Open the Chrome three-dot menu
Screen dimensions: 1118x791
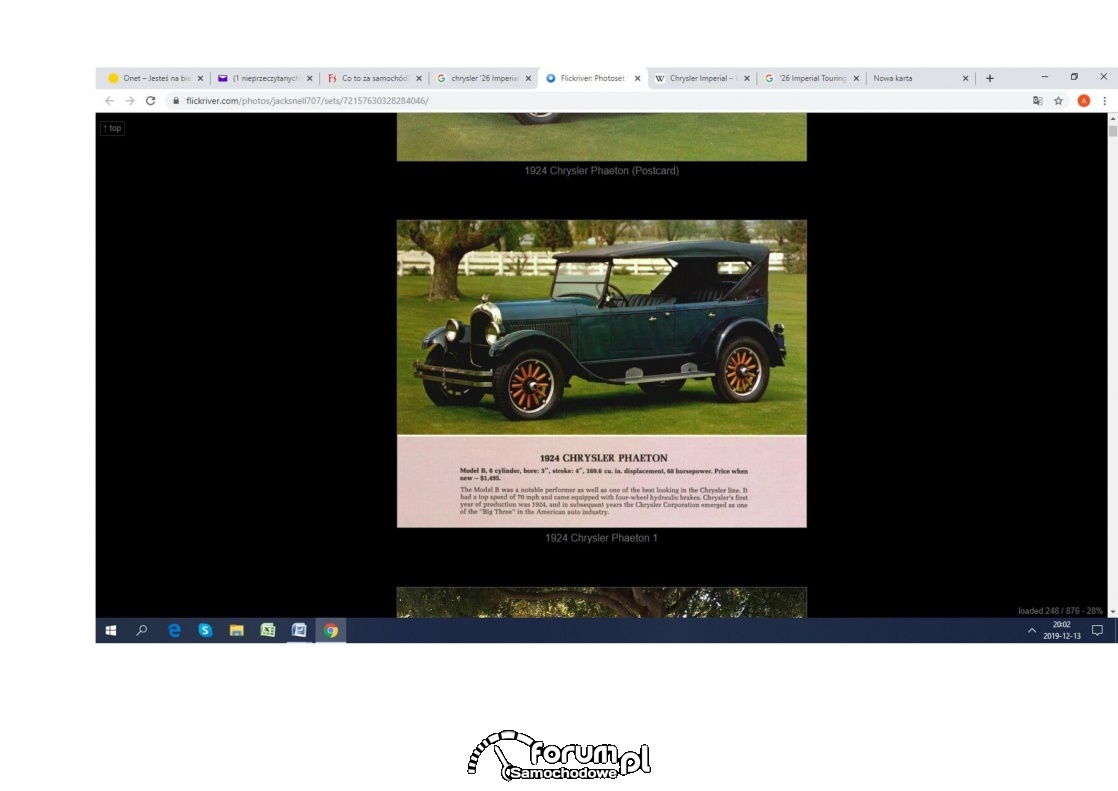pyautogui.click(x=1104, y=101)
